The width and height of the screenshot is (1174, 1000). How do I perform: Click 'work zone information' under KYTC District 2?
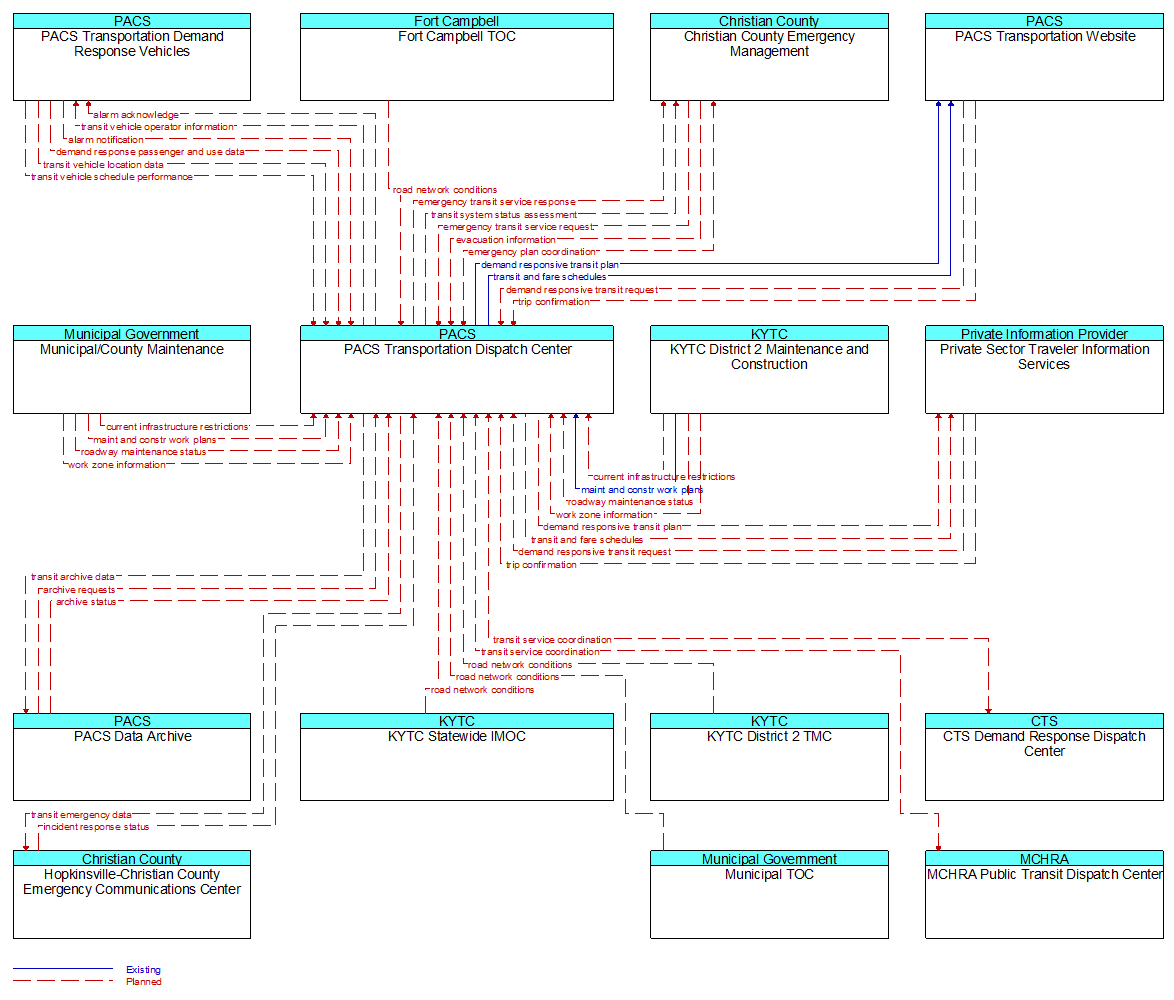click(604, 515)
